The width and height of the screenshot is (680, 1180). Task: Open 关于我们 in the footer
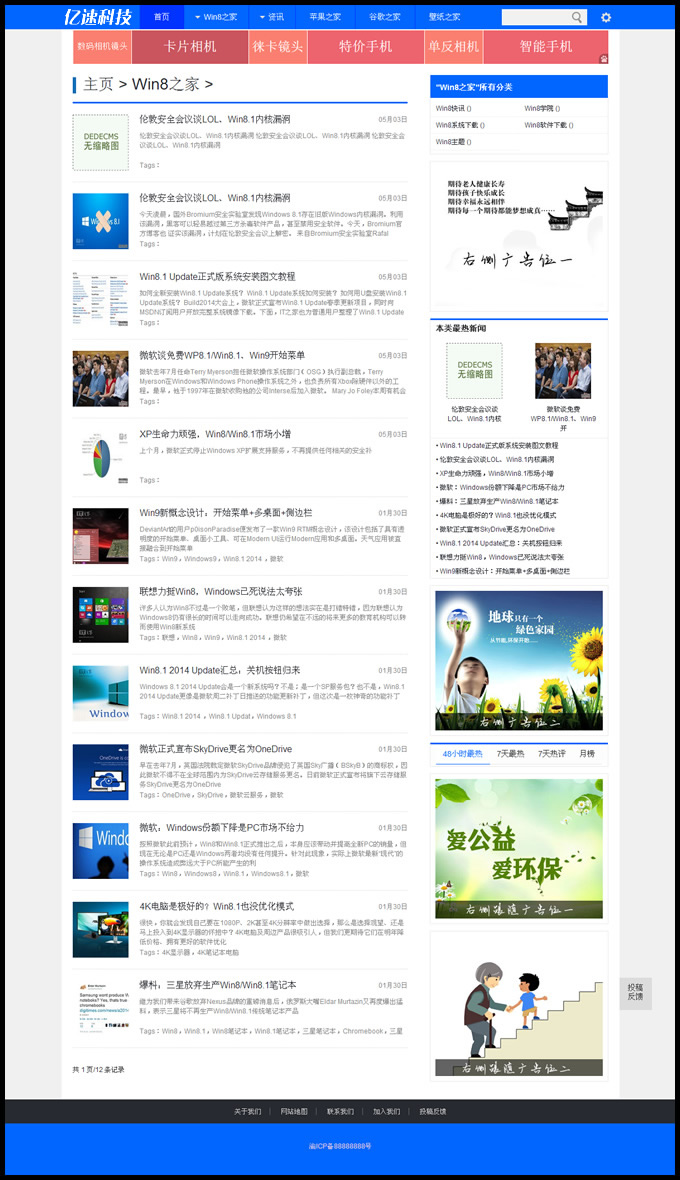pyautogui.click(x=247, y=1112)
